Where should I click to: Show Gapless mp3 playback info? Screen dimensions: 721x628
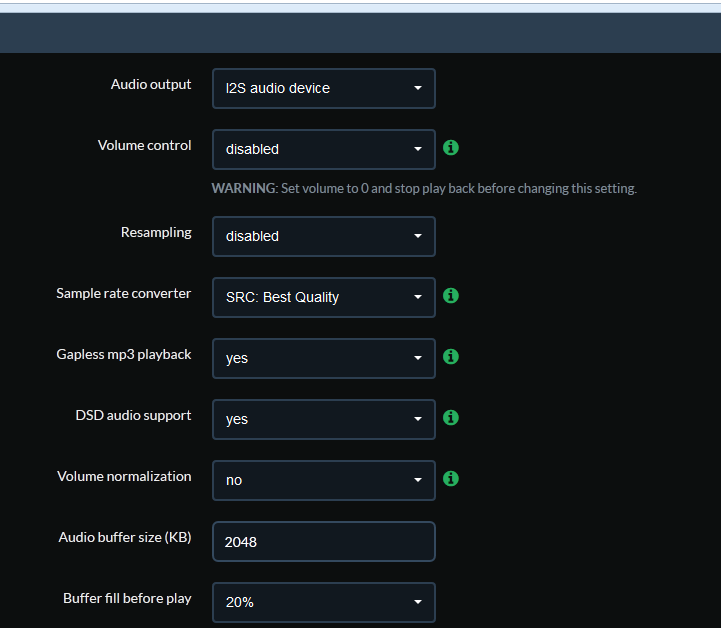pos(451,356)
